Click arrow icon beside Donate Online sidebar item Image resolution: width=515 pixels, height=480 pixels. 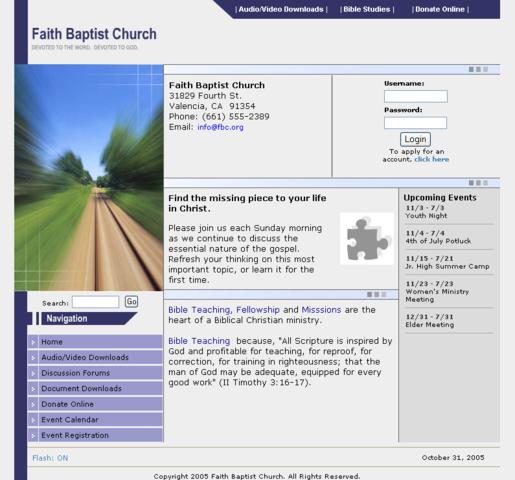33,404
